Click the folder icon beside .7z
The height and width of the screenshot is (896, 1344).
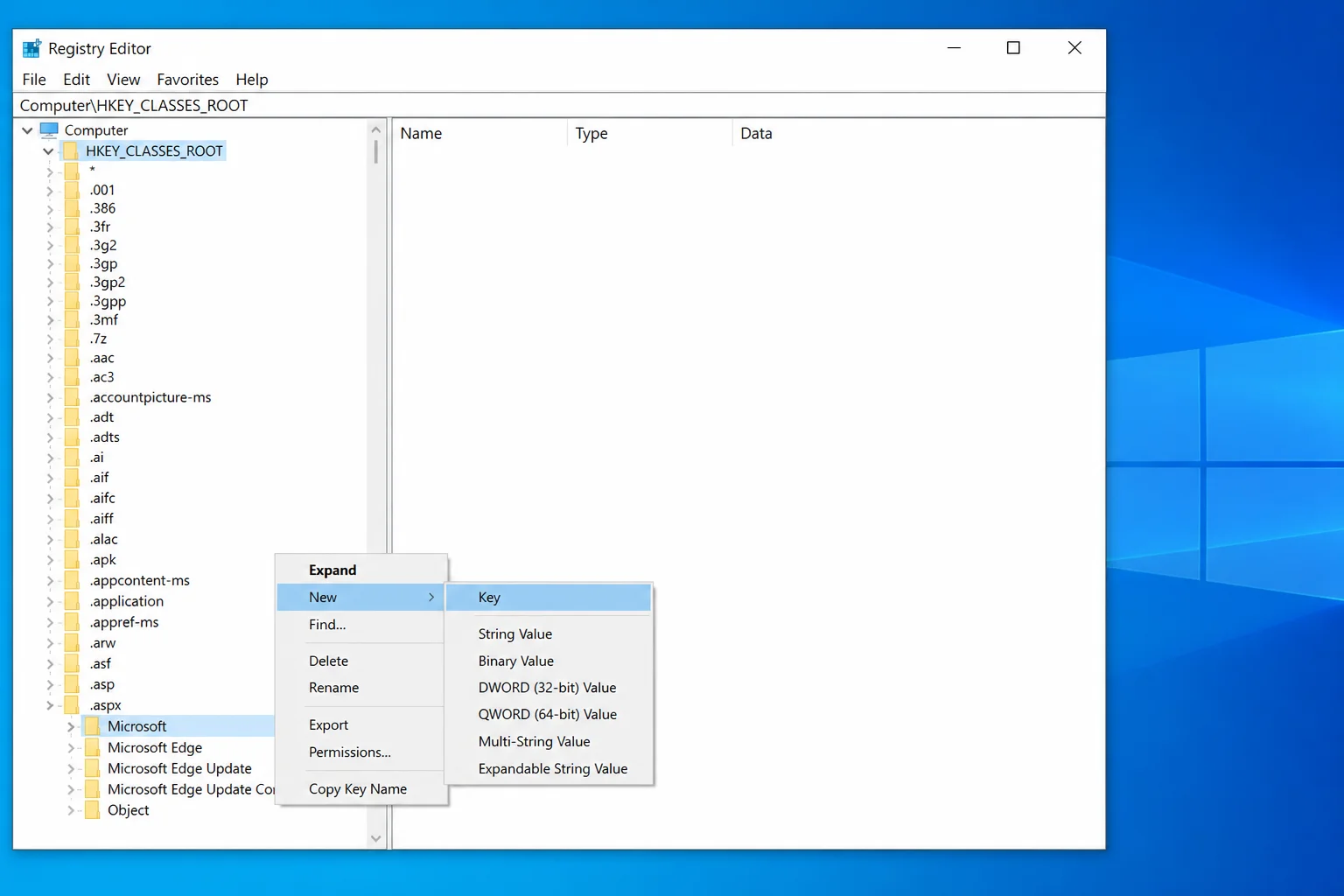click(72, 339)
